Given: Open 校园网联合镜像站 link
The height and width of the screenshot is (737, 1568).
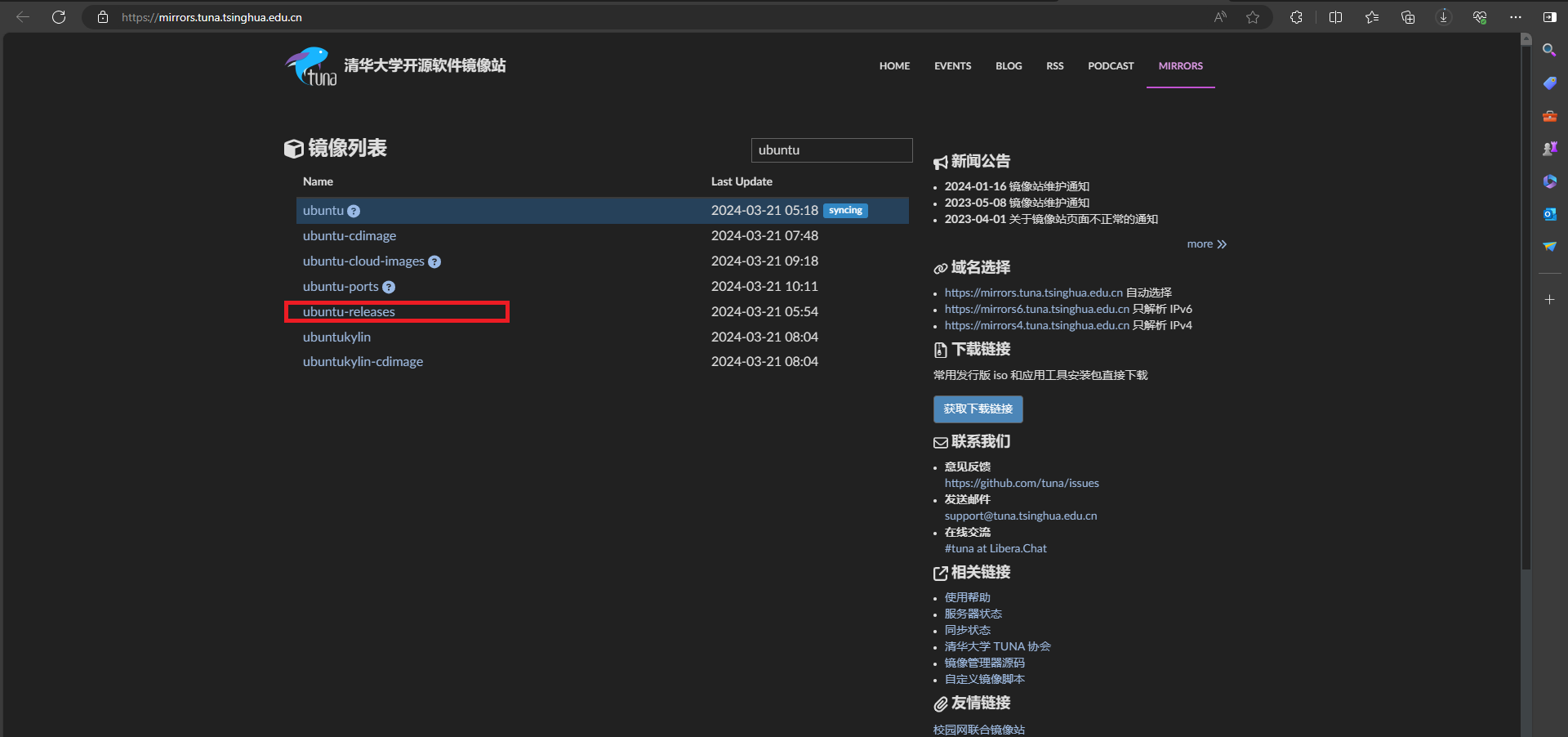Looking at the screenshot, I should (x=978, y=730).
